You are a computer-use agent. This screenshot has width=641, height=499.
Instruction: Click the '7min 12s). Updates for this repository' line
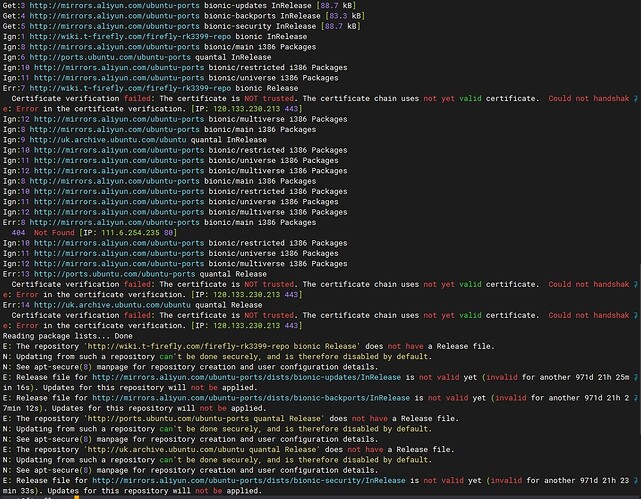click(x=134, y=408)
